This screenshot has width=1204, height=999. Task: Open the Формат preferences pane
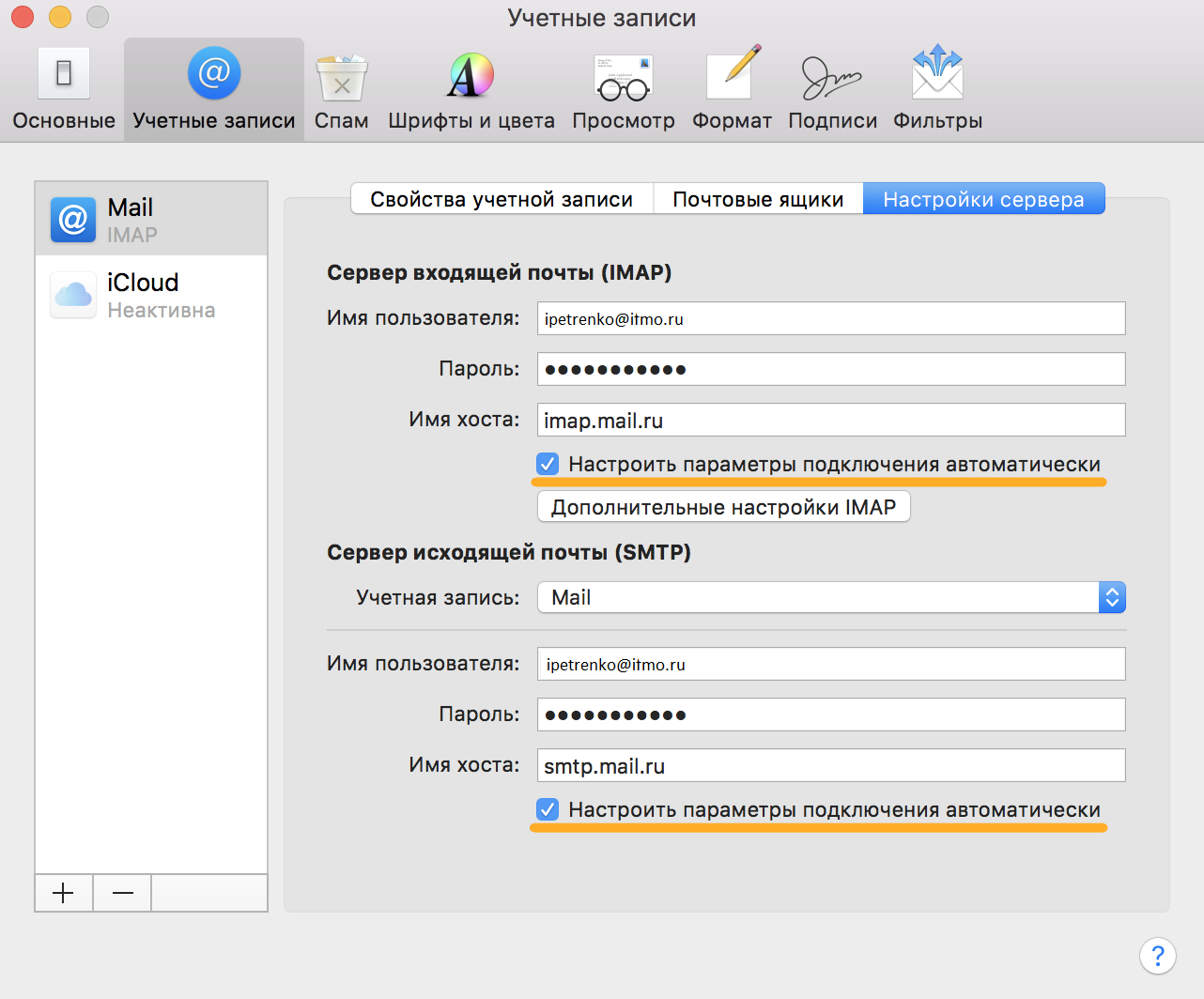[x=732, y=90]
